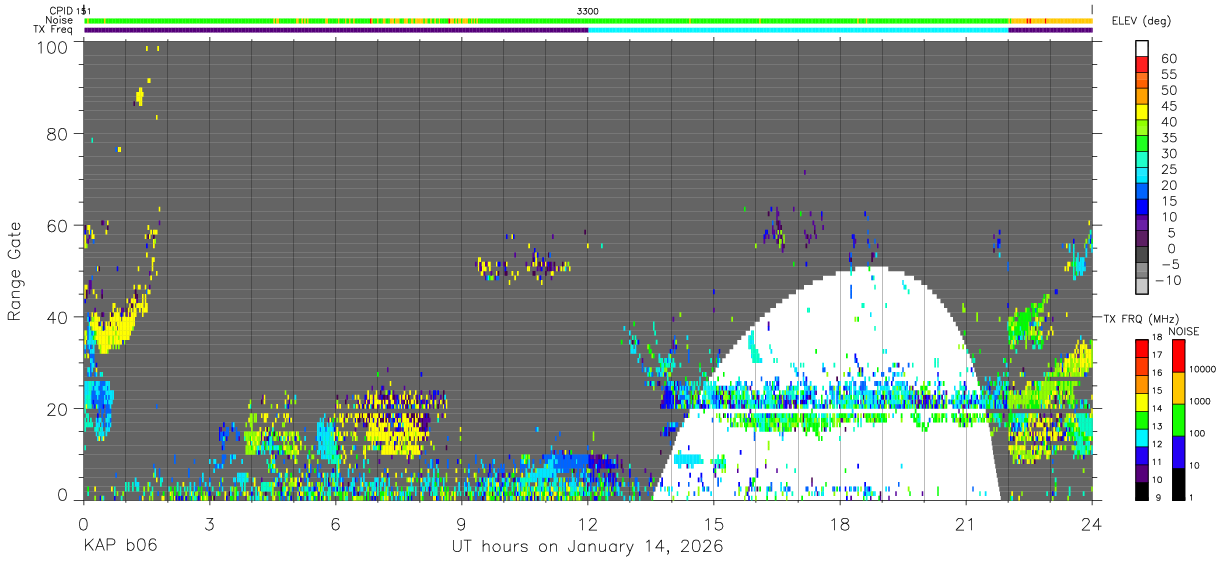Image resolution: width=1228 pixels, height=567 pixels.
Task: Choose the TX FRQ swatch between 9 and 10
Action: tap(1142, 491)
